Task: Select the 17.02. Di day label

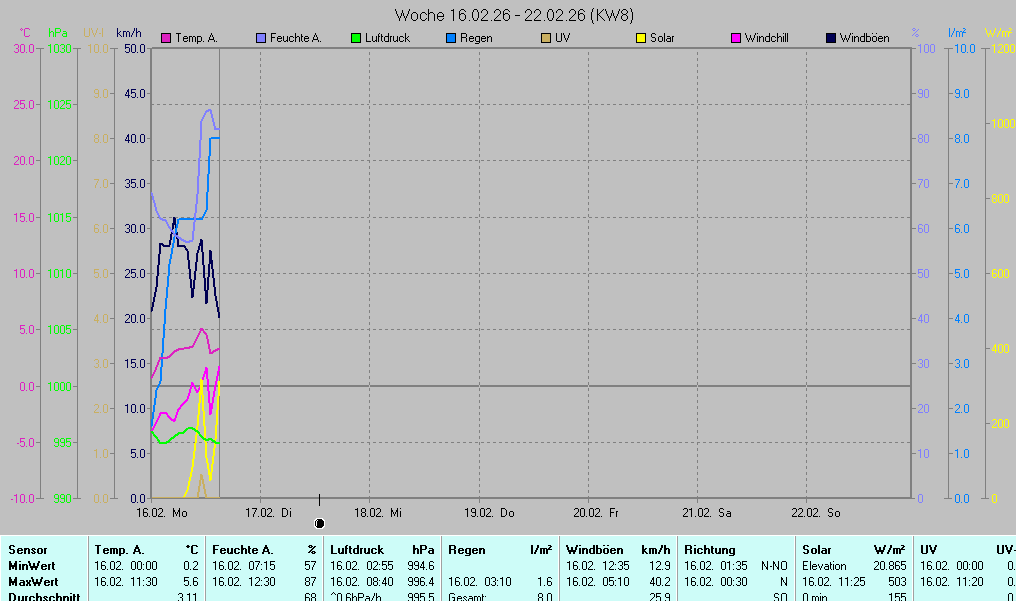Action: point(270,513)
